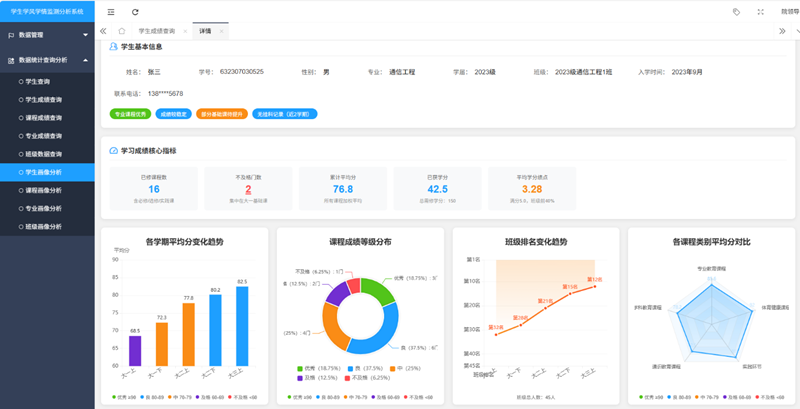The width and height of the screenshot is (800, 409).
Task: Go to home tab via house icon
Action: point(122,31)
